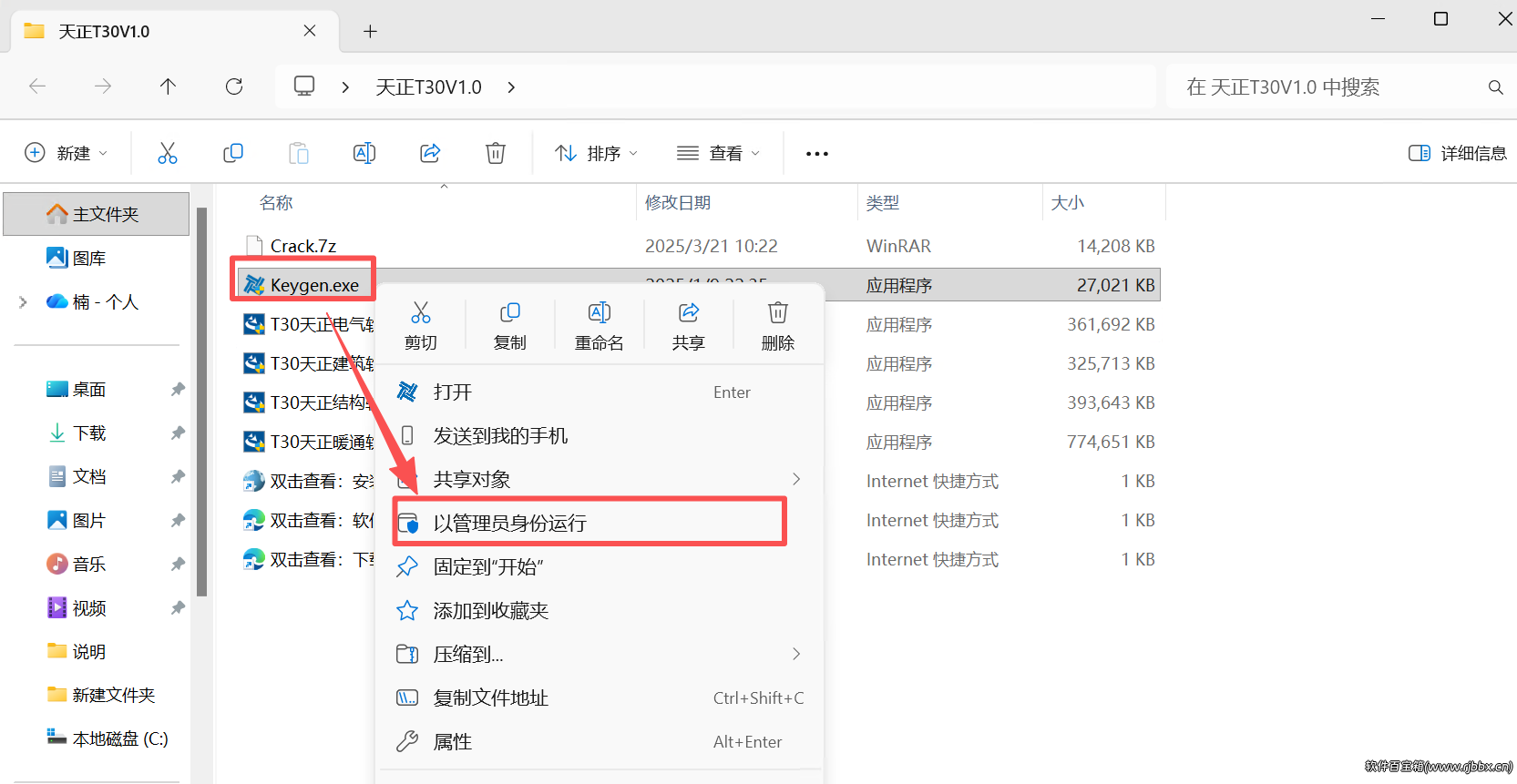Click the Paste icon in the toolbar
The width and height of the screenshot is (1517, 784).
[299, 153]
